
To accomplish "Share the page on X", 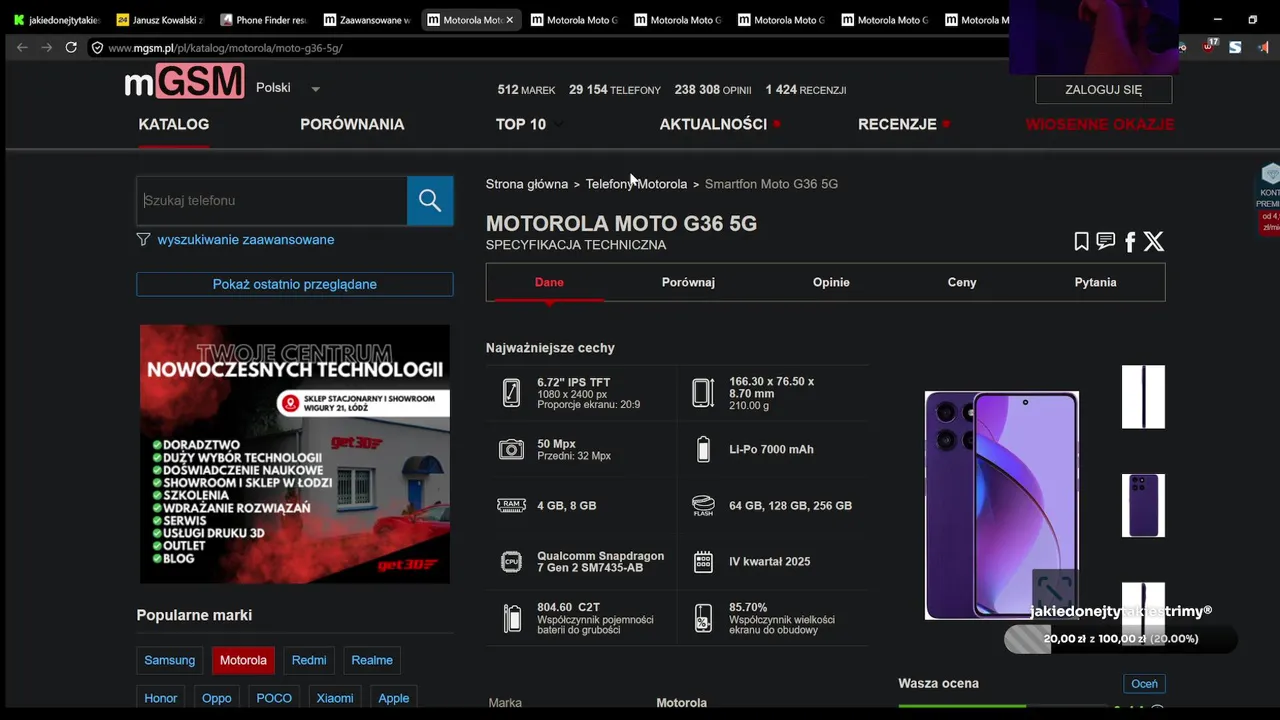I will point(1154,241).
